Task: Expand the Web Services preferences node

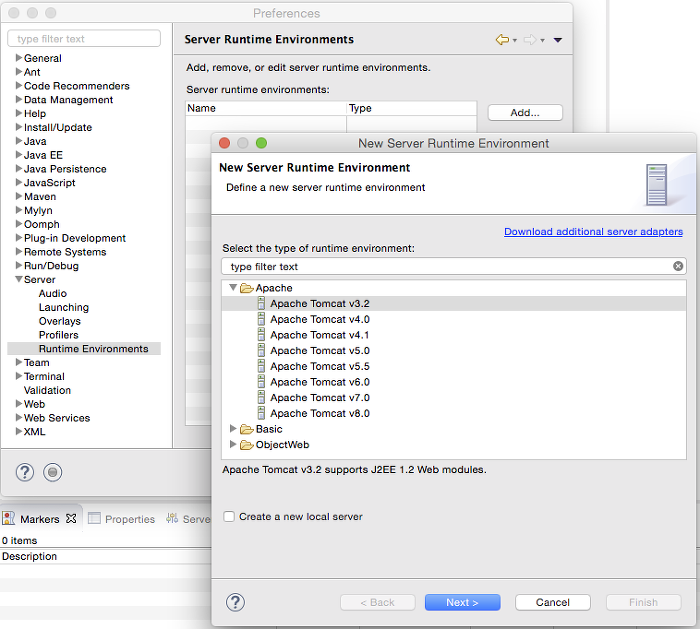Action: (x=19, y=417)
